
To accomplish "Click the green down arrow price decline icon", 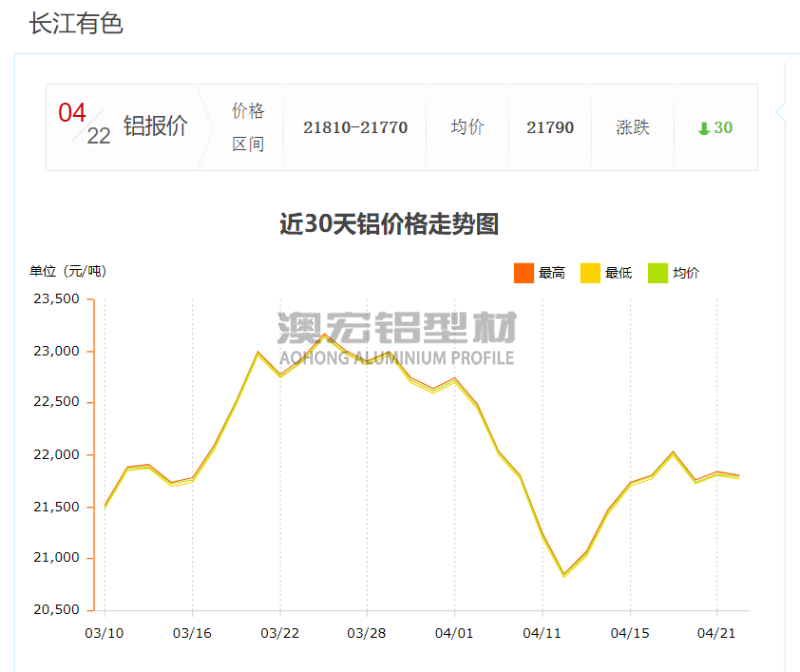I will 704,128.
